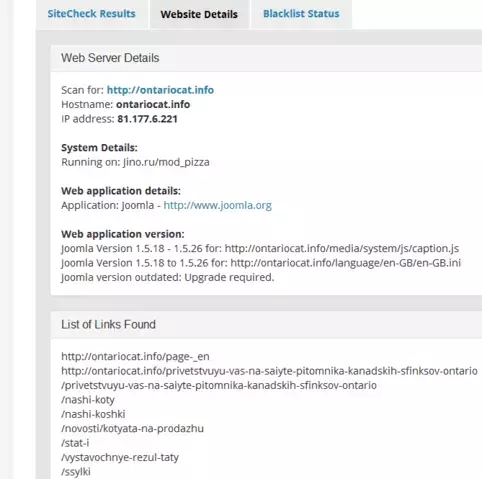Open the Blacklist Status tab
Screen dimensions: 482x479
click(x=301, y=14)
